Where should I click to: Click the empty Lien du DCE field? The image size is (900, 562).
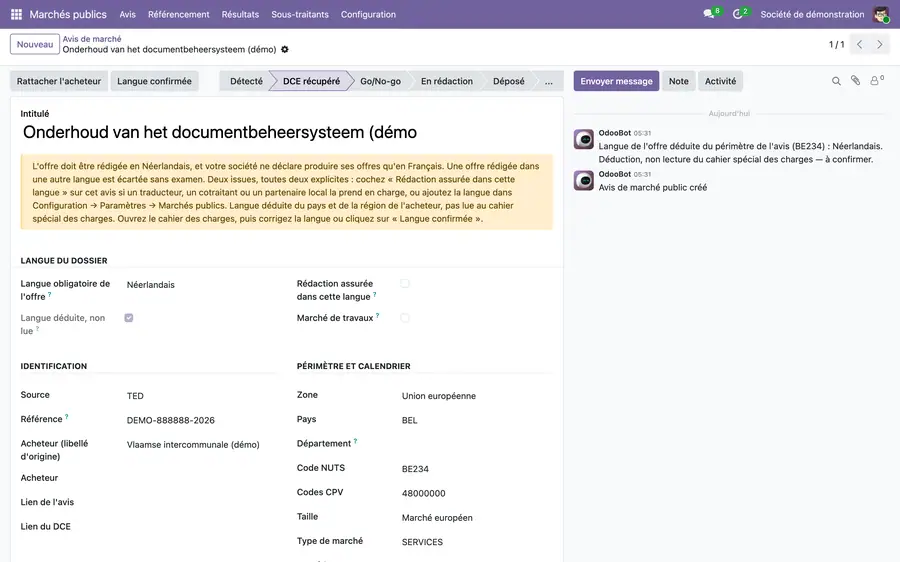tap(201, 526)
